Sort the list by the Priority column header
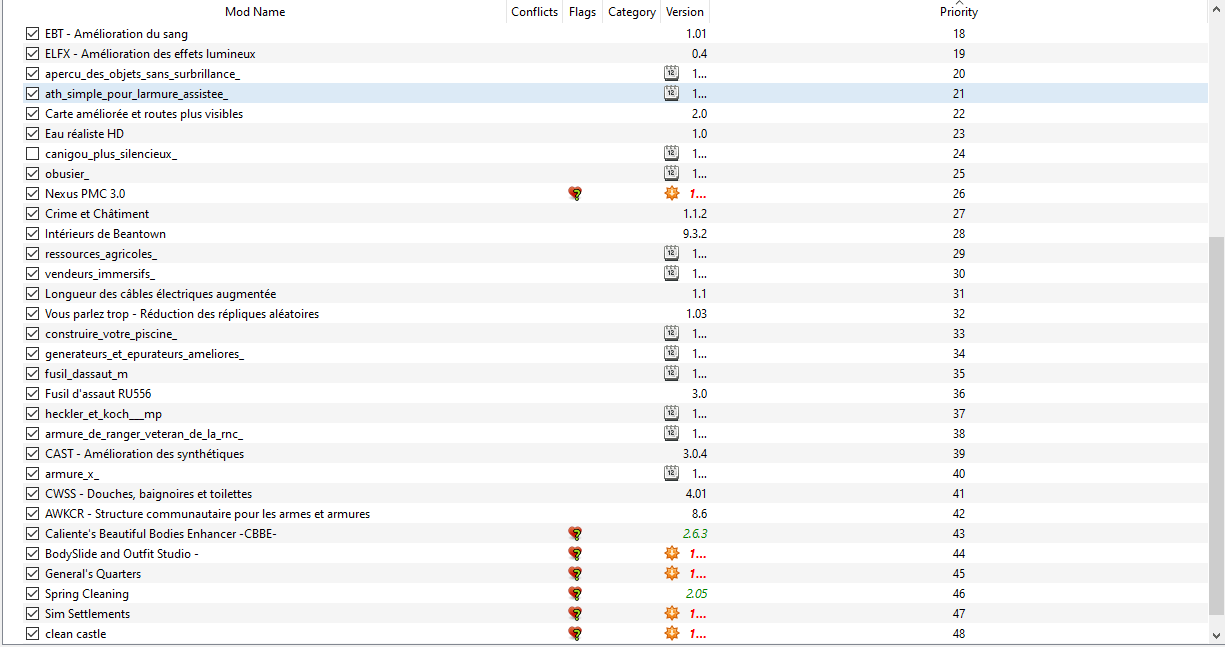This screenshot has height=647, width=1225. (x=958, y=12)
